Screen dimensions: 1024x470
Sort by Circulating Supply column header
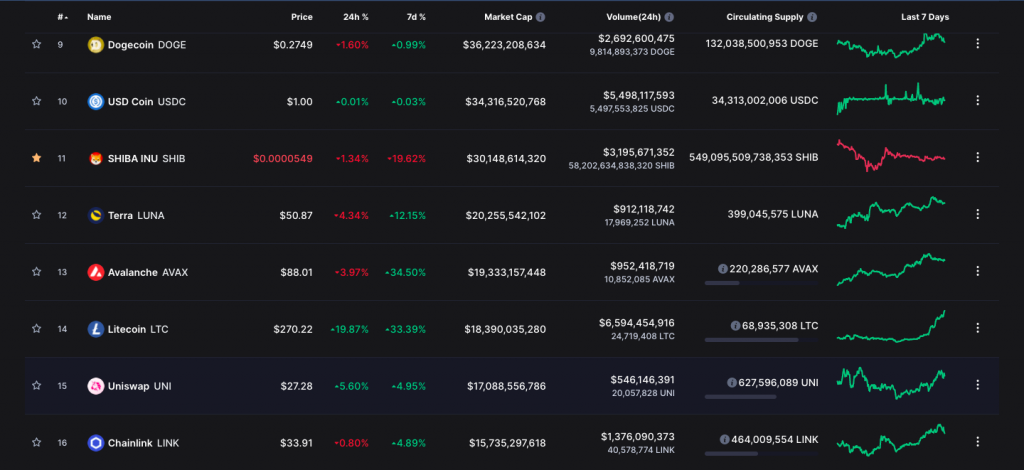pyautogui.click(x=765, y=17)
